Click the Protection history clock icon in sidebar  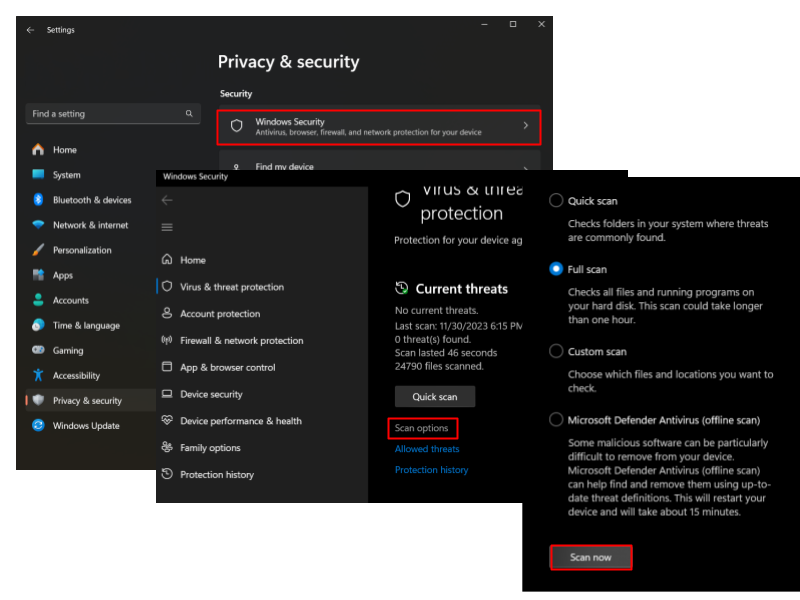point(167,473)
